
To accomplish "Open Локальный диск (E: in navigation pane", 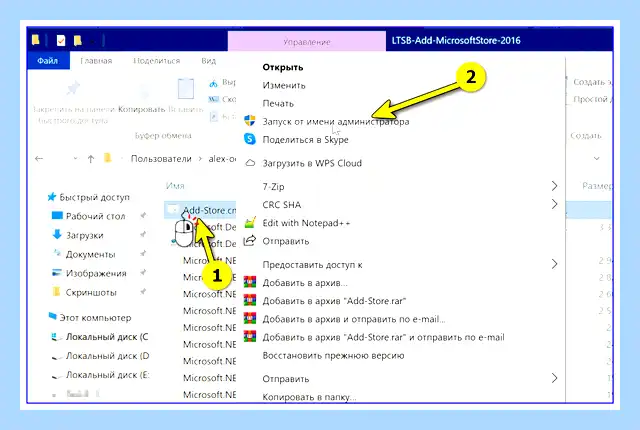I will (107, 375).
